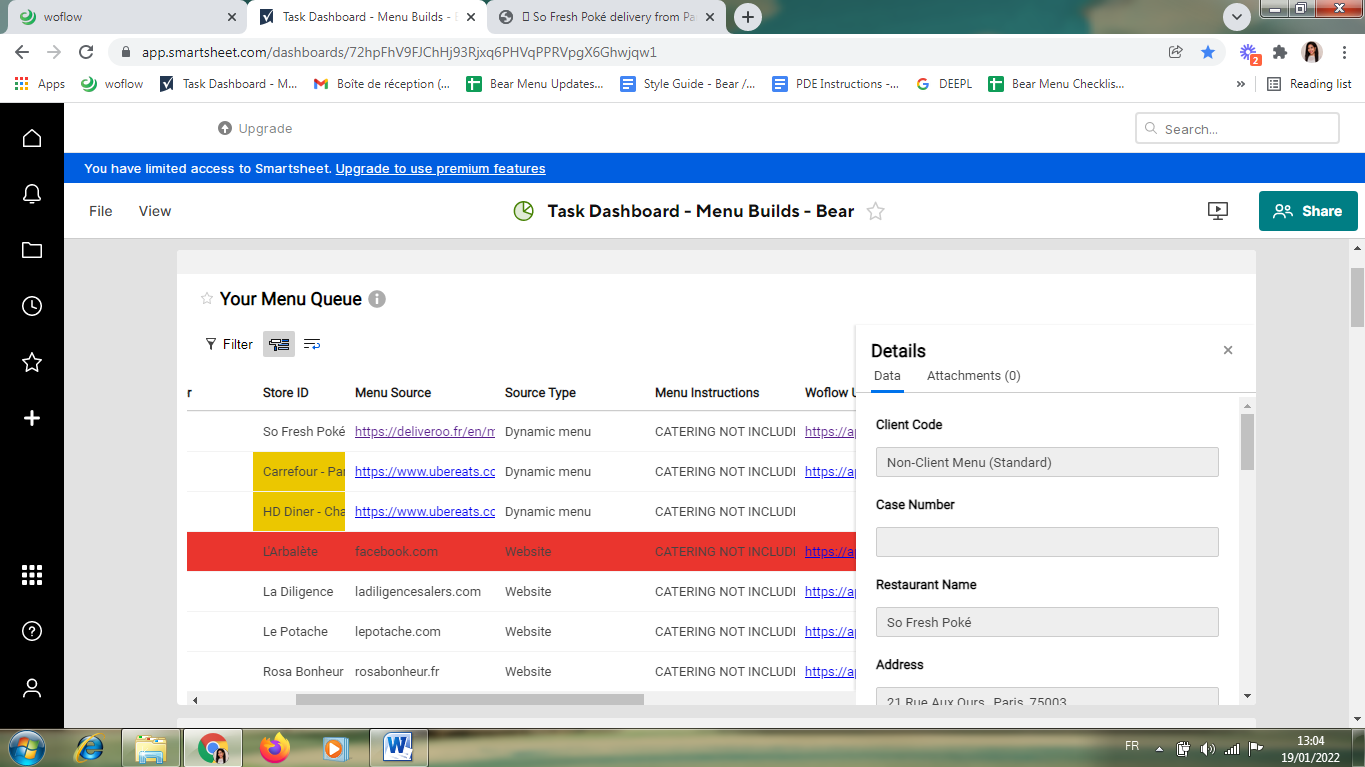Open the Filter dropdown

(229, 344)
